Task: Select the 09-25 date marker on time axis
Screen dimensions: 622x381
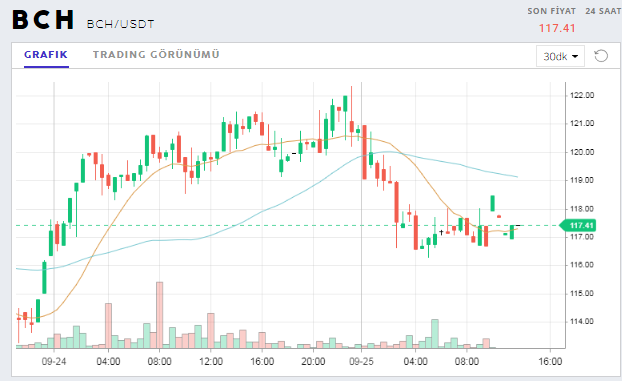Action: [361, 362]
